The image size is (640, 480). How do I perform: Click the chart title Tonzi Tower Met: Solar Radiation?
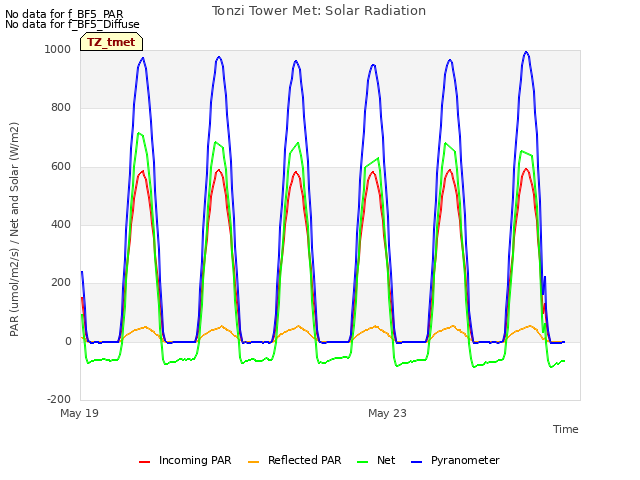tap(319, 11)
